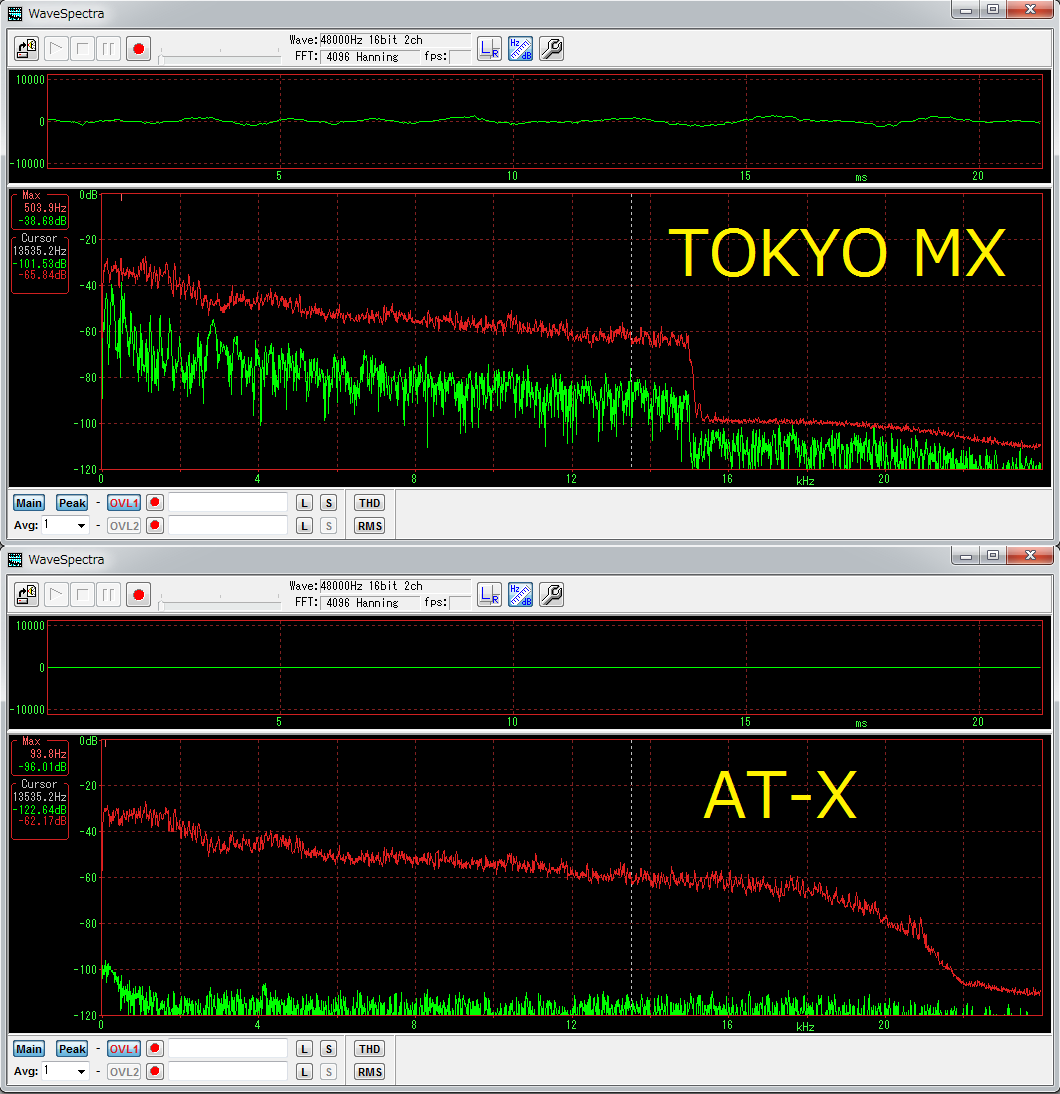Click OVL1 S save button, TOKYO MX window
Image resolution: width=1060 pixels, height=1094 pixels.
[x=329, y=503]
